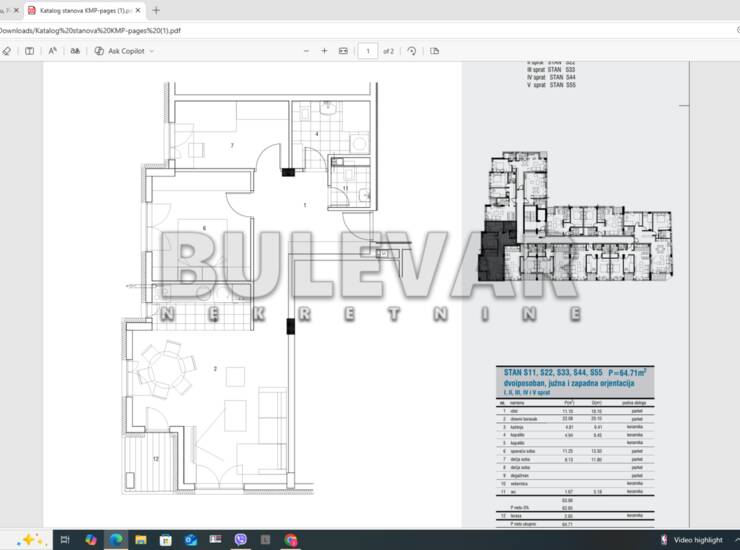This screenshot has width=740, height=550.
Task: Click the Fit to width icon
Action: click(343, 50)
